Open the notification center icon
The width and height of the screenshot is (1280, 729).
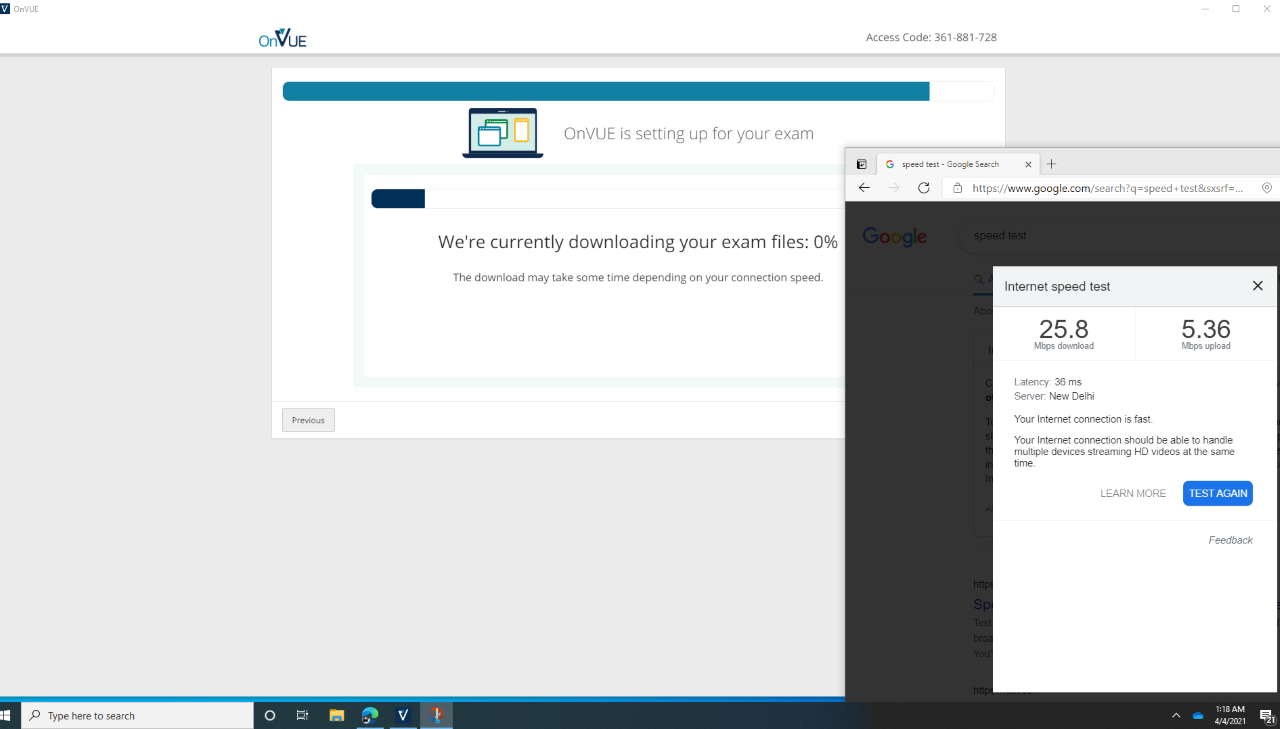(x=1266, y=715)
